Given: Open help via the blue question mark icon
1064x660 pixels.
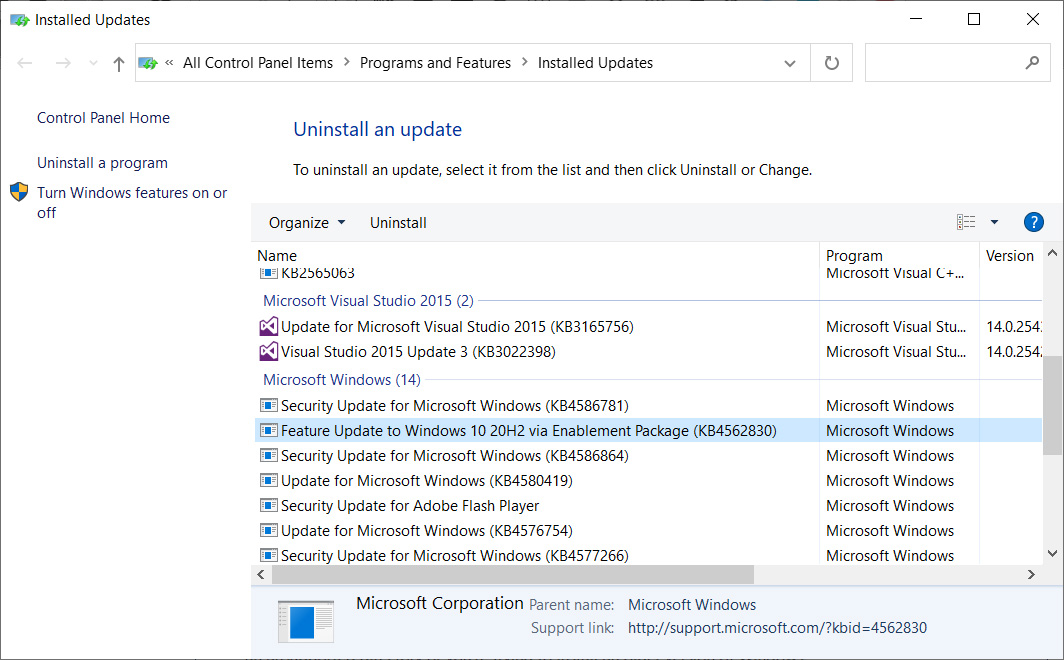Looking at the screenshot, I should (x=1033, y=222).
